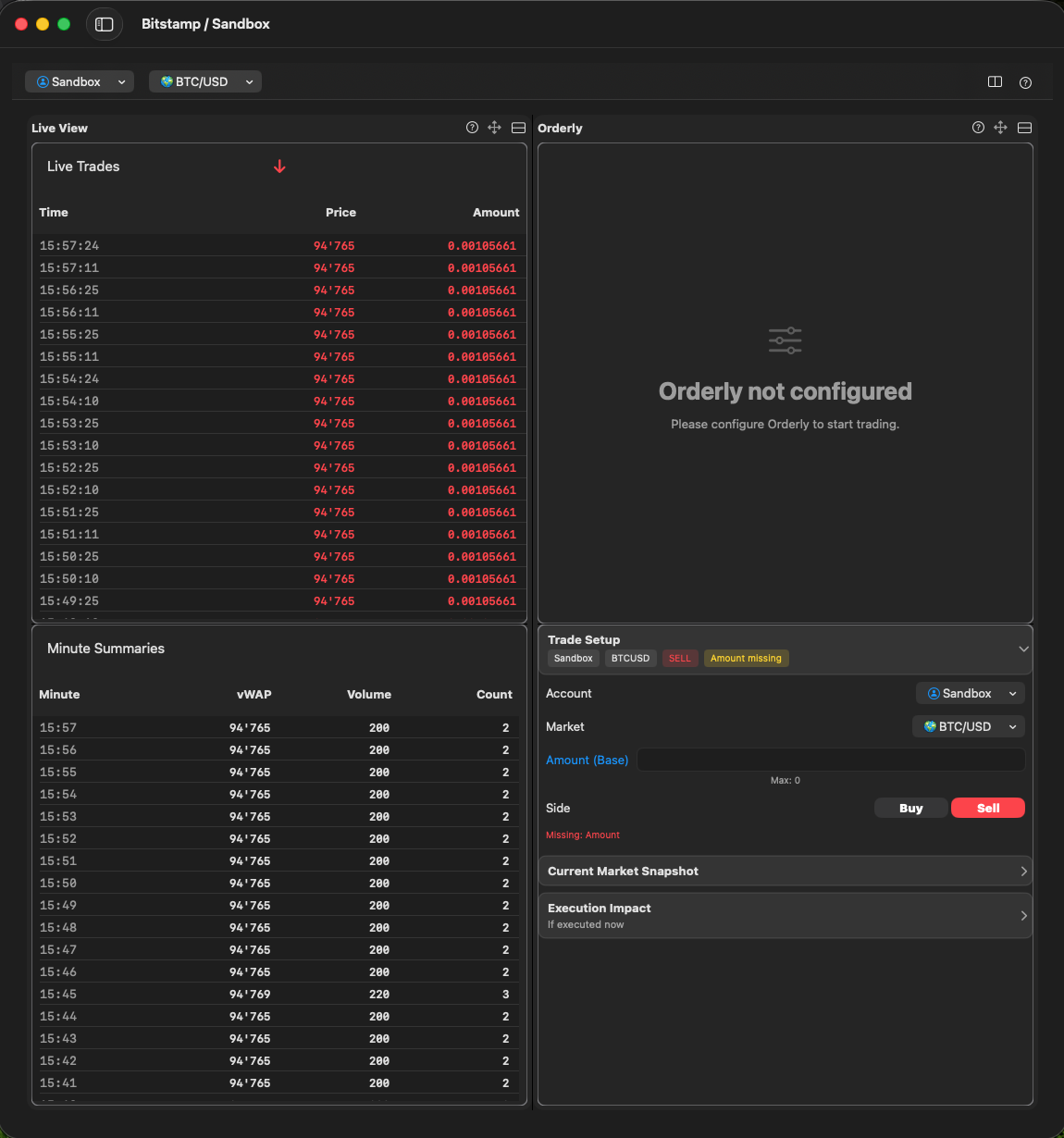Click the Orderly panel help icon
This screenshot has height=1138, width=1064.
point(978,128)
